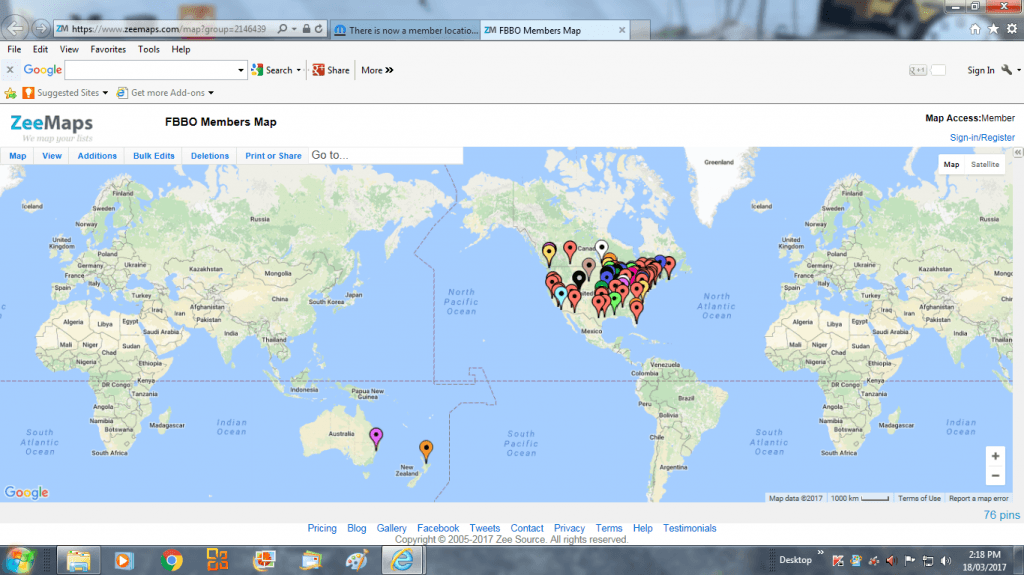
Task: Click the Sign-in/Register link
Action: 982,137
